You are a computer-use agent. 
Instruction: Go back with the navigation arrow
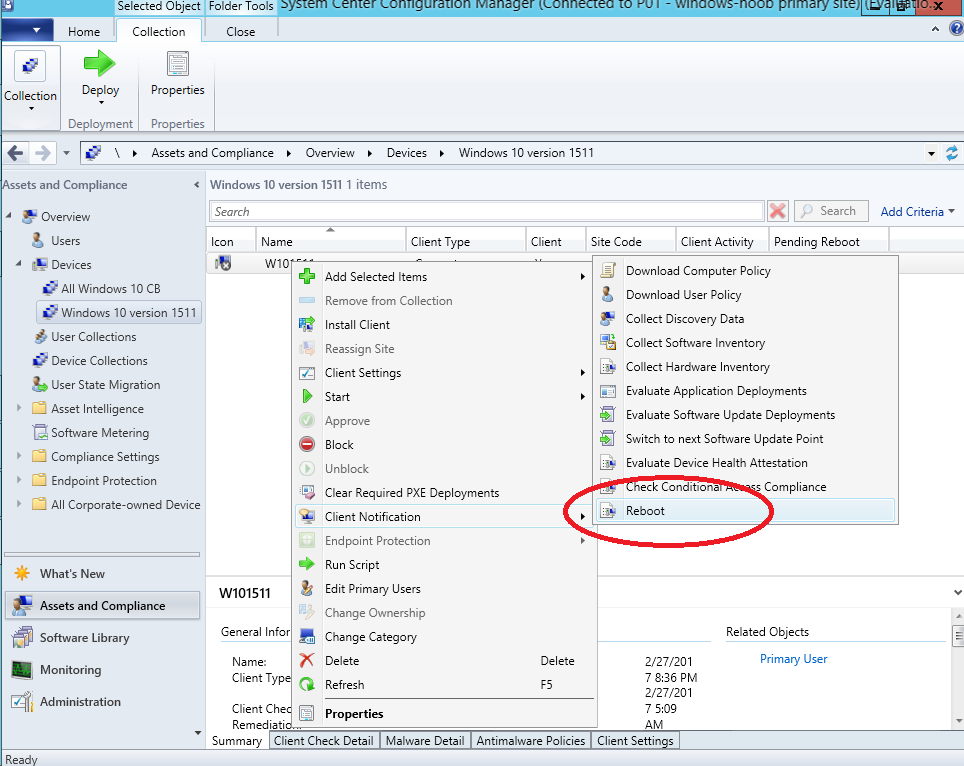click(16, 152)
